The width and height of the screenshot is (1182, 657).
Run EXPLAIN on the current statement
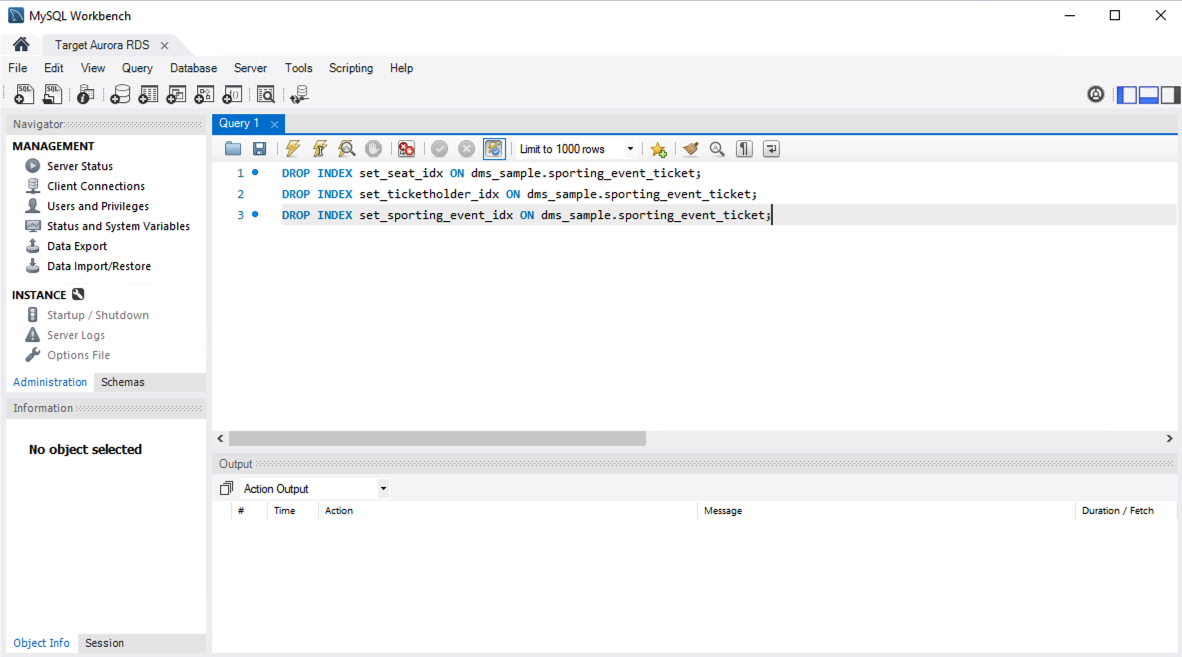(x=347, y=149)
